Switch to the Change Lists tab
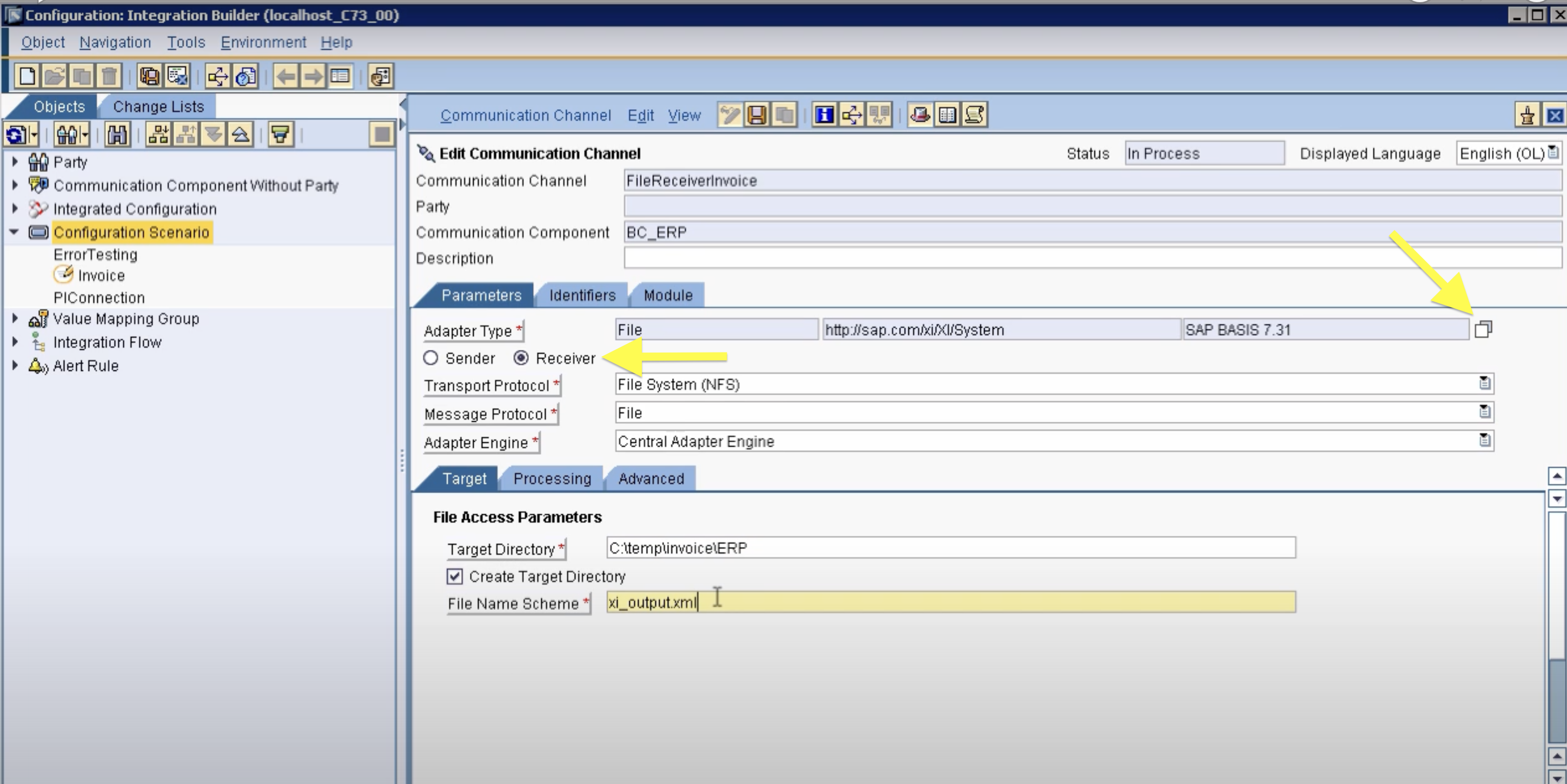1567x784 pixels. pos(158,107)
